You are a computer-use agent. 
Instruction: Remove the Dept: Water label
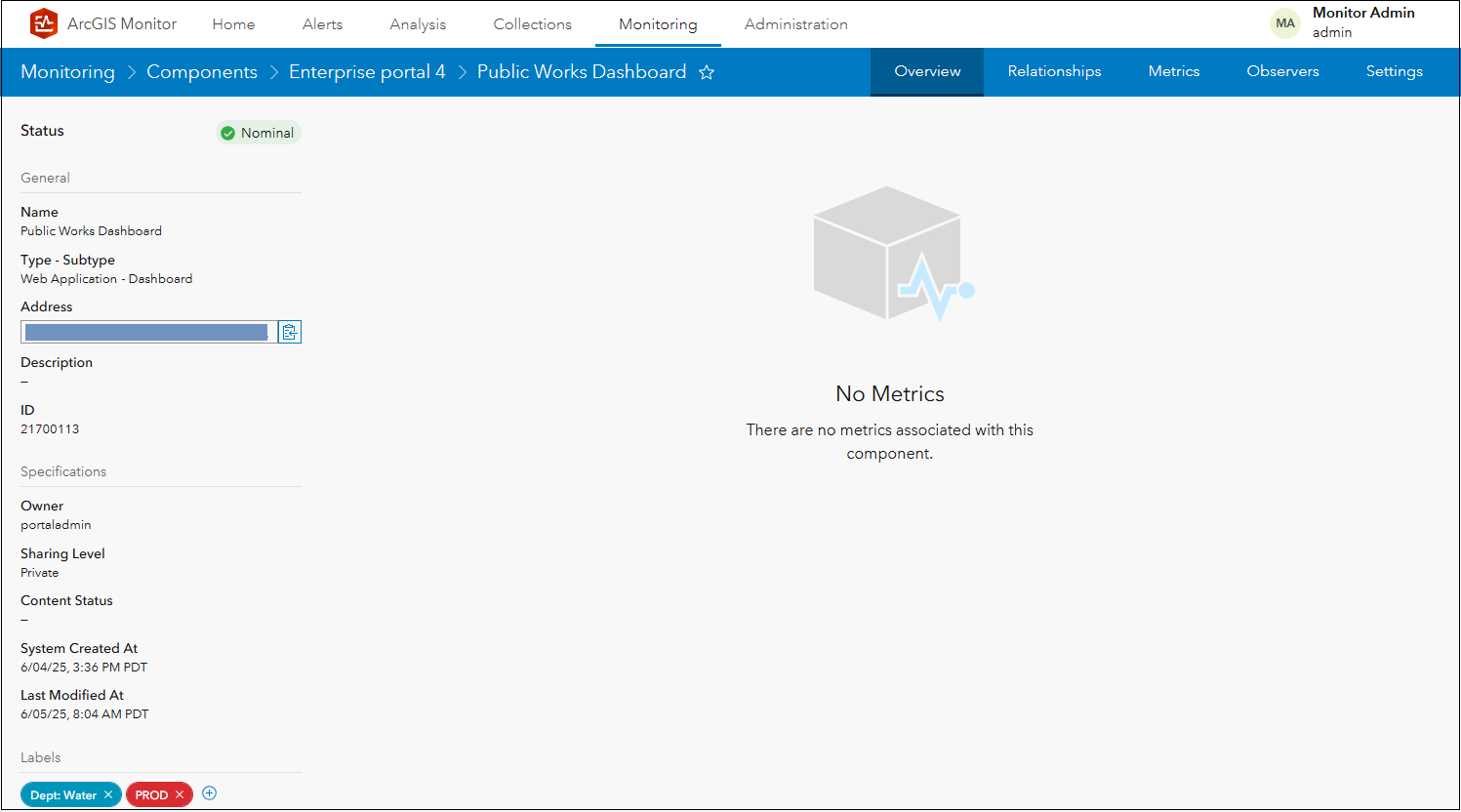point(108,795)
